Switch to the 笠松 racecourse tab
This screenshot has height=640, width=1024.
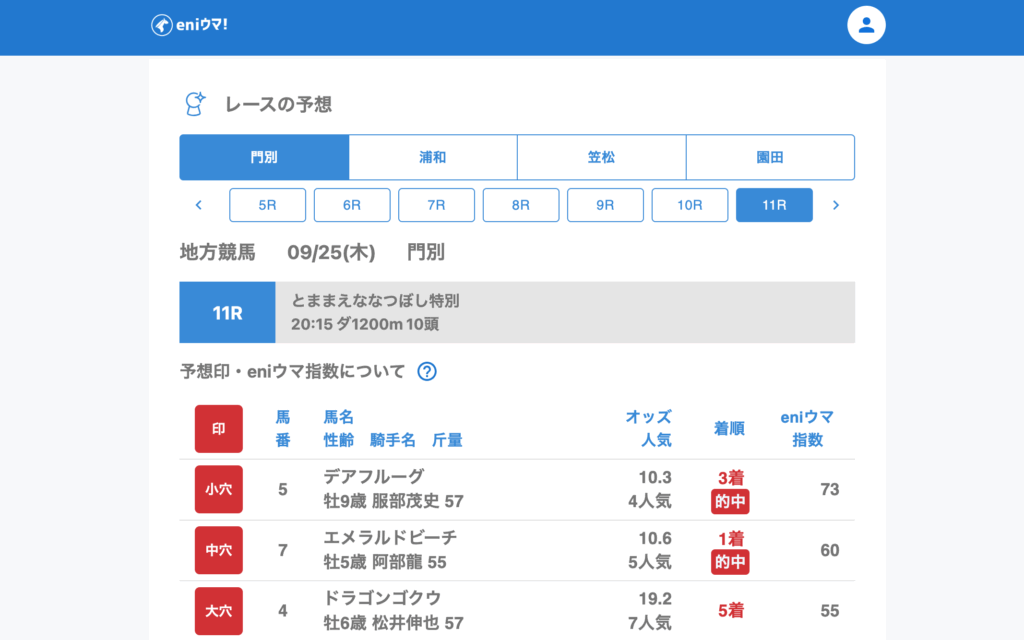click(x=601, y=157)
